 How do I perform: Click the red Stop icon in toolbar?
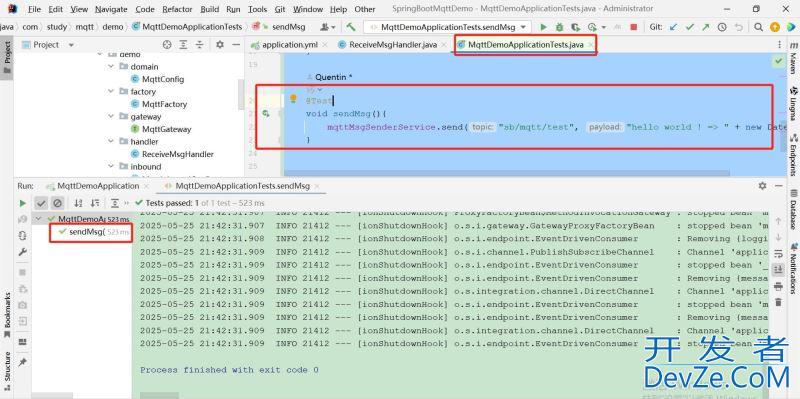pyautogui.click(x=634, y=27)
